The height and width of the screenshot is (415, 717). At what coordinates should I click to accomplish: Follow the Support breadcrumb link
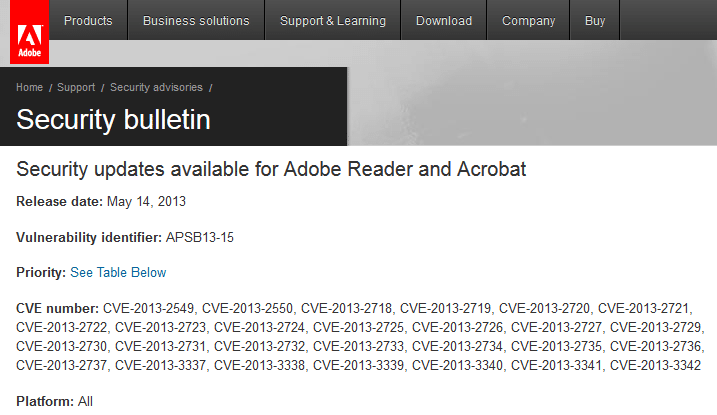pyautogui.click(x=76, y=87)
